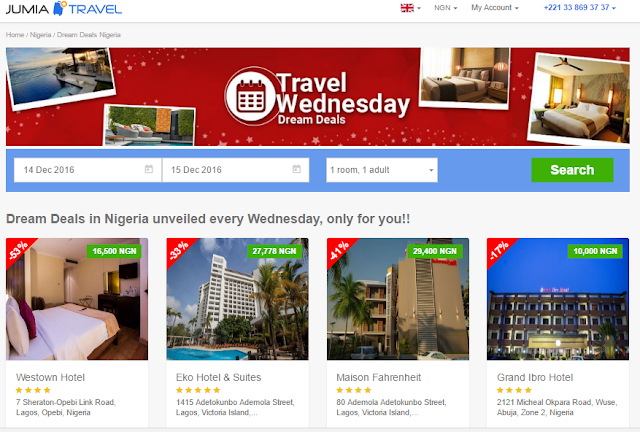
Task: Open the My Account dropdown
Action: coord(495,8)
